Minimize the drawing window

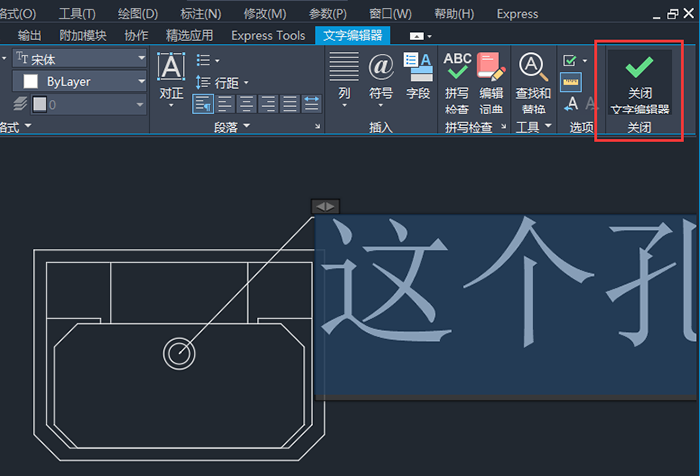click(656, 16)
